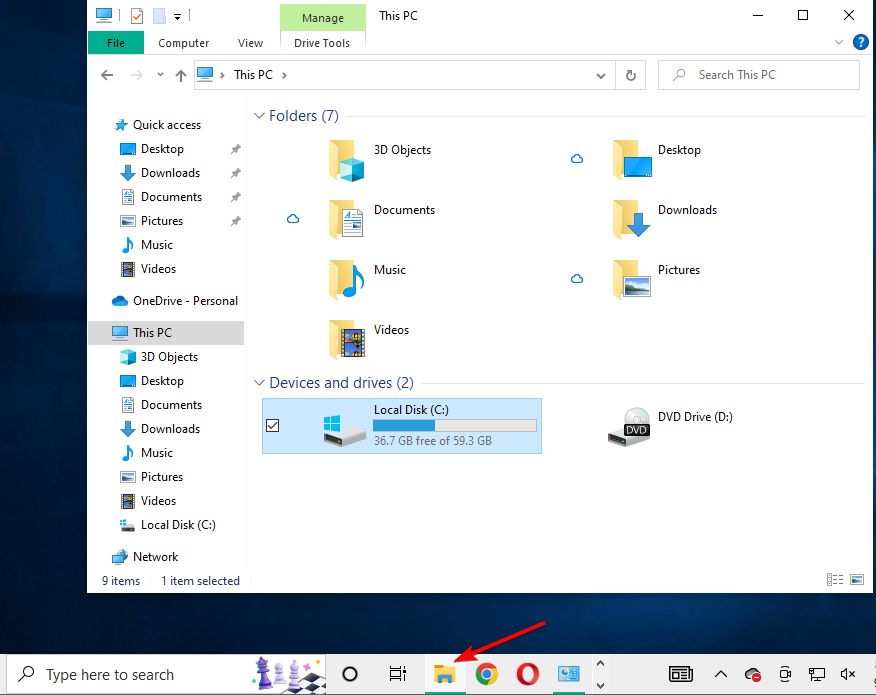Open the File menu
This screenshot has width=876, height=695.
tap(115, 43)
